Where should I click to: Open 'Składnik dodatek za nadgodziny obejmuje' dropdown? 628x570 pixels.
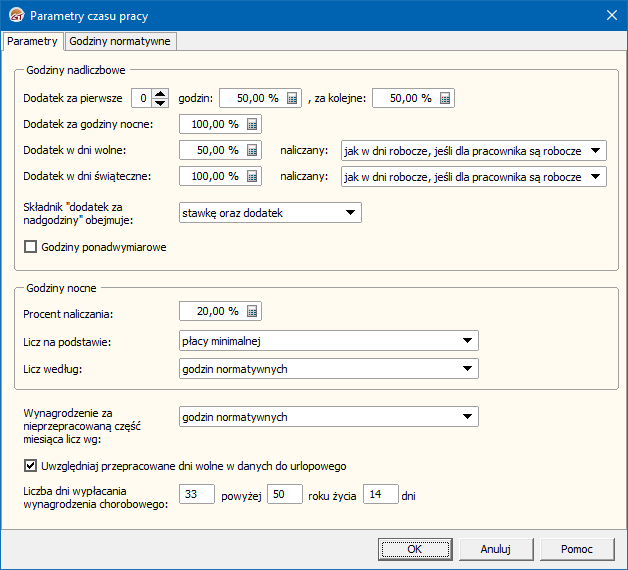click(x=350, y=212)
